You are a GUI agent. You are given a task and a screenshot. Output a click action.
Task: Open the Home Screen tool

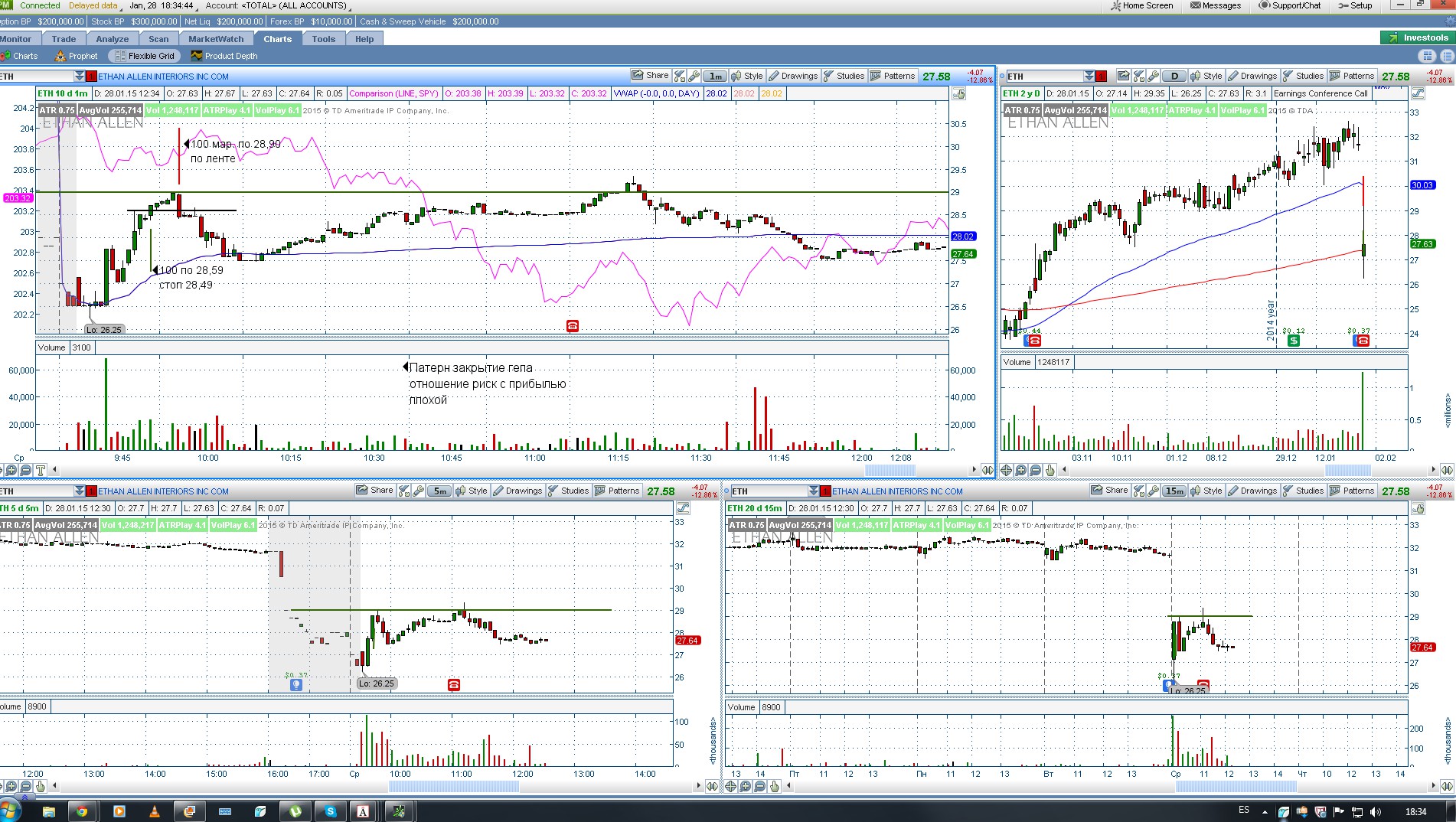tap(1141, 5)
